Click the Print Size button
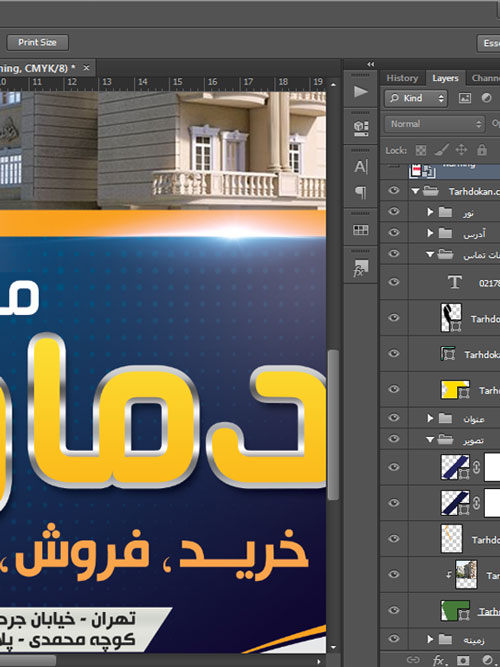 click(37, 43)
